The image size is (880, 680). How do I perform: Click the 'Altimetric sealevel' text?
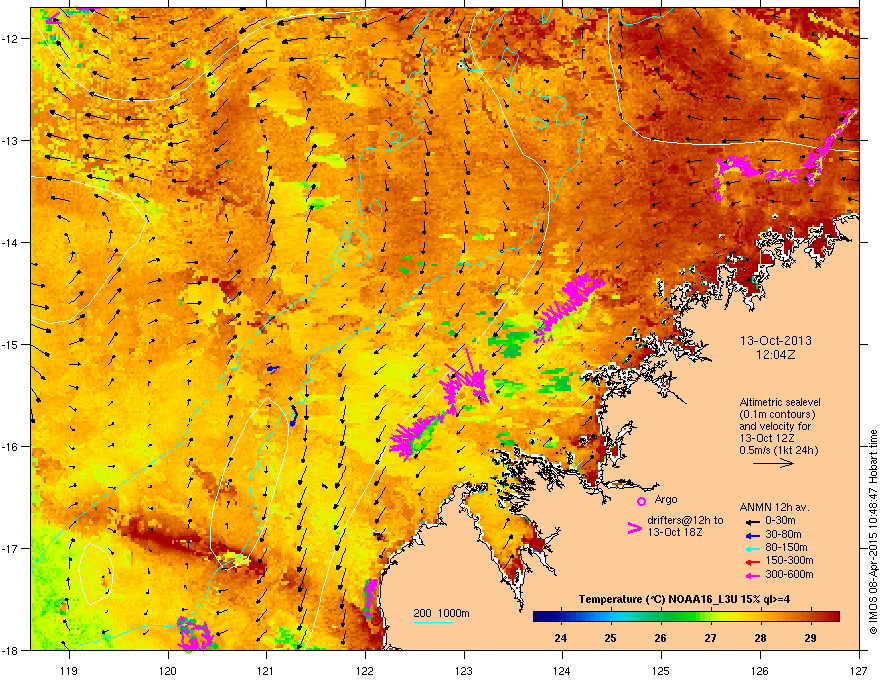click(780, 402)
